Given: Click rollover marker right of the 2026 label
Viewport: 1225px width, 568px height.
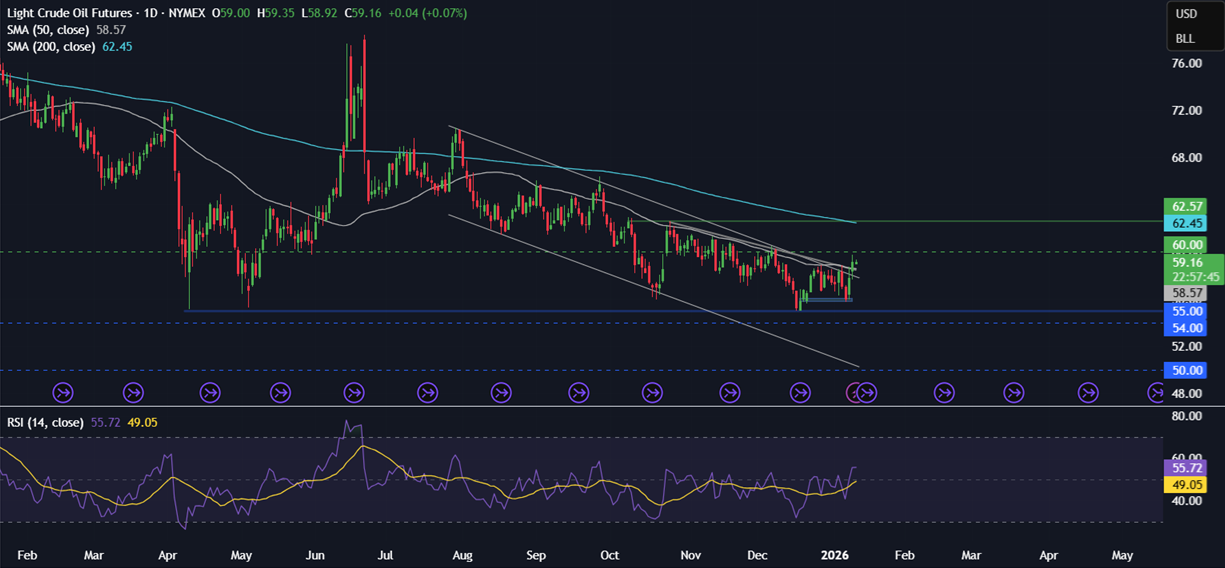Looking at the screenshot, I should click(866, 392).
